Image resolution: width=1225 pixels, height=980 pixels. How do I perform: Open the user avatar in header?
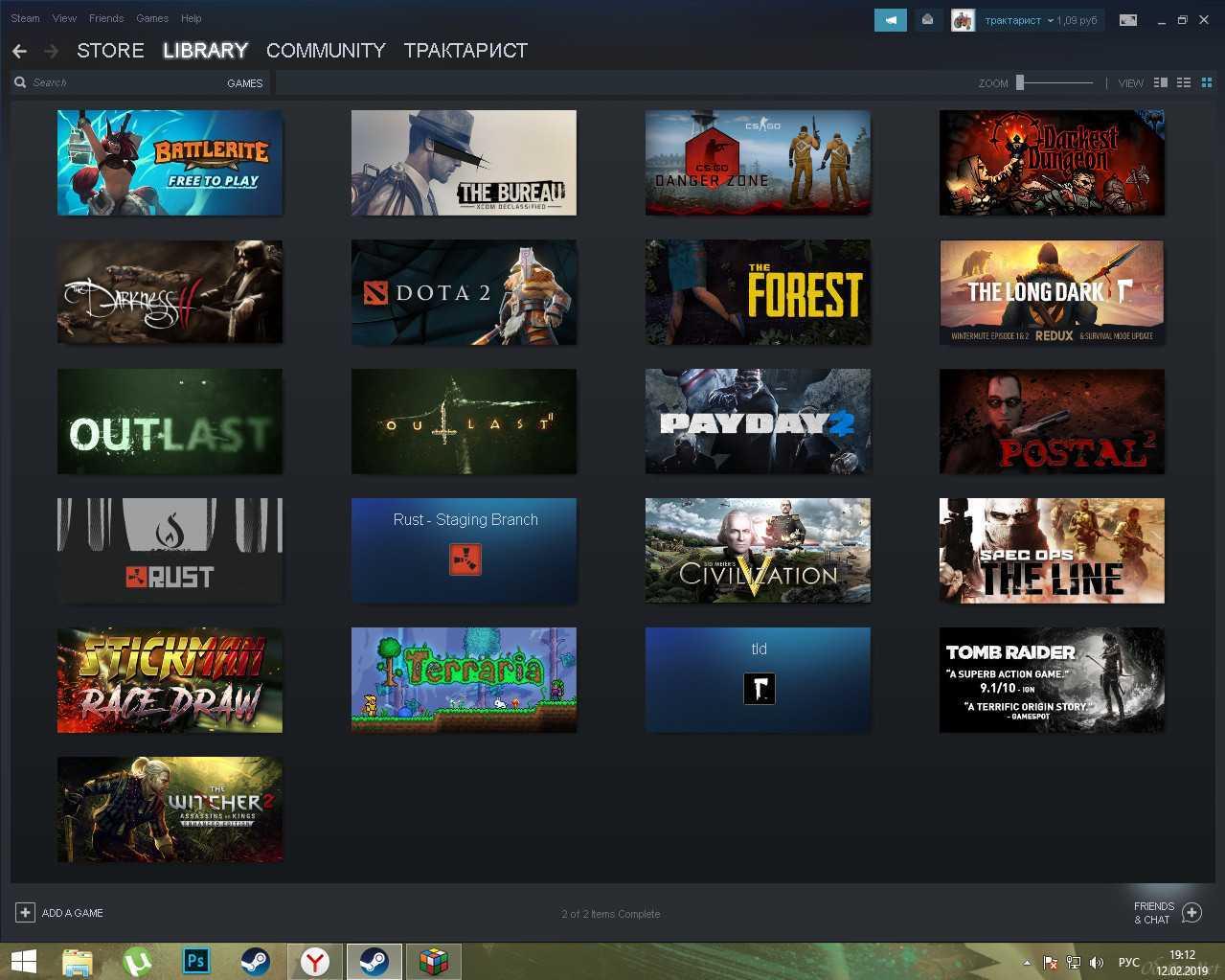(963, 19)
